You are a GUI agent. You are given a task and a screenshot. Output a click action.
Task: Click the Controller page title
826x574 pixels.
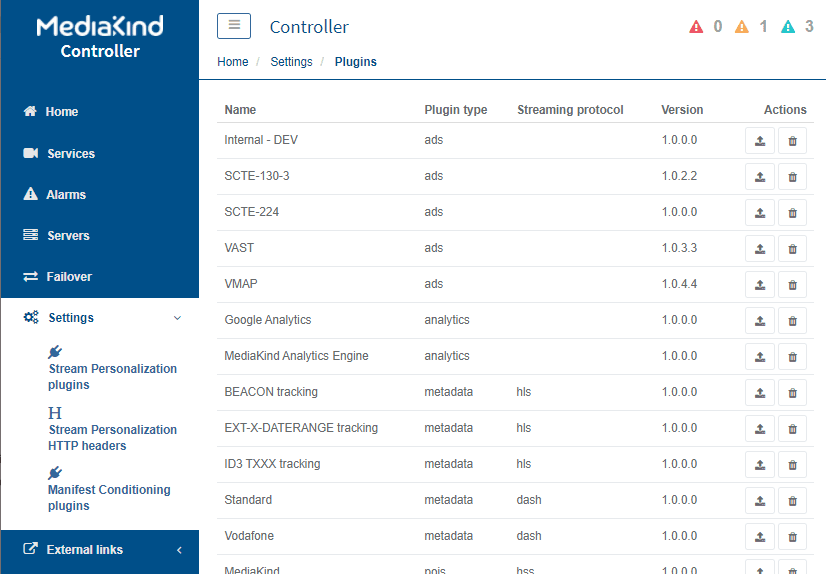[309, 27]
